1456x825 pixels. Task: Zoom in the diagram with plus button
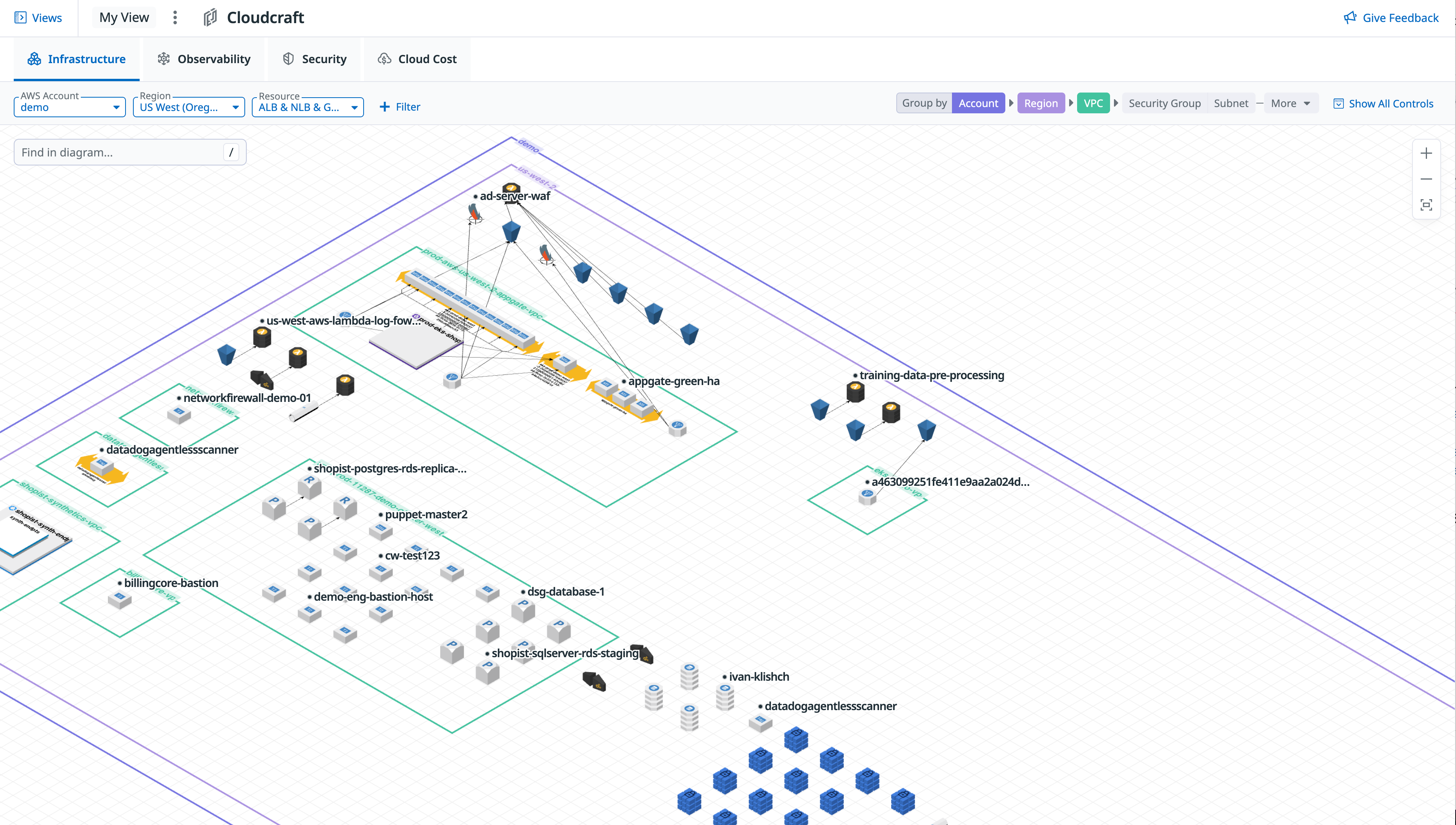click(x=1426, y=153)
